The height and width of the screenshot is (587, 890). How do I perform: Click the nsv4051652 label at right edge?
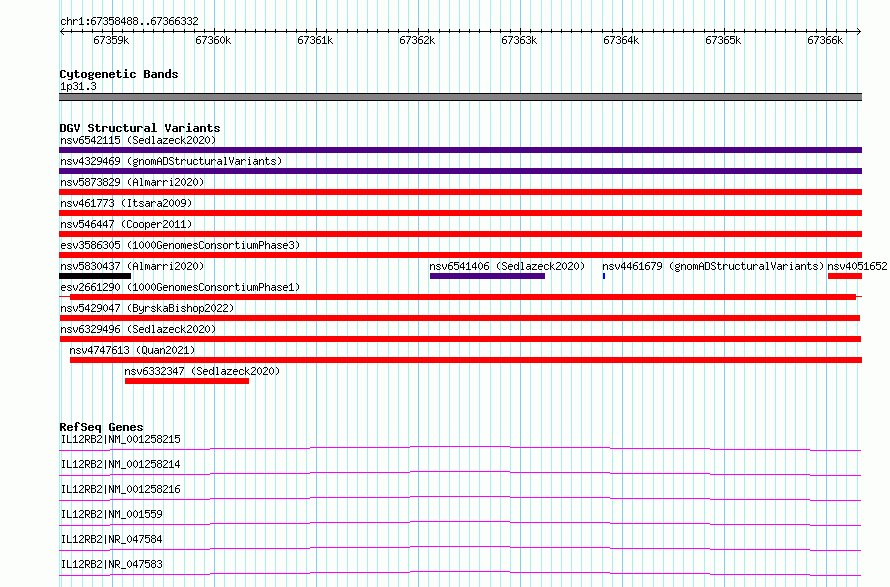point(857,266)
